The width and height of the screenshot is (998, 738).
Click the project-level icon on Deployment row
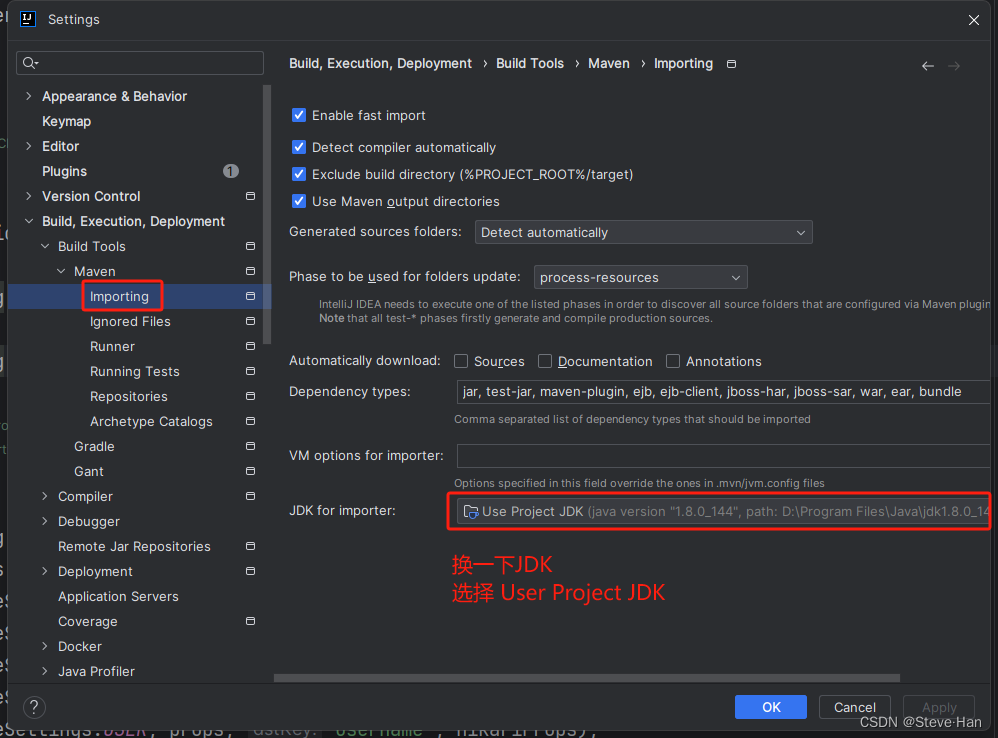point(250,571)
